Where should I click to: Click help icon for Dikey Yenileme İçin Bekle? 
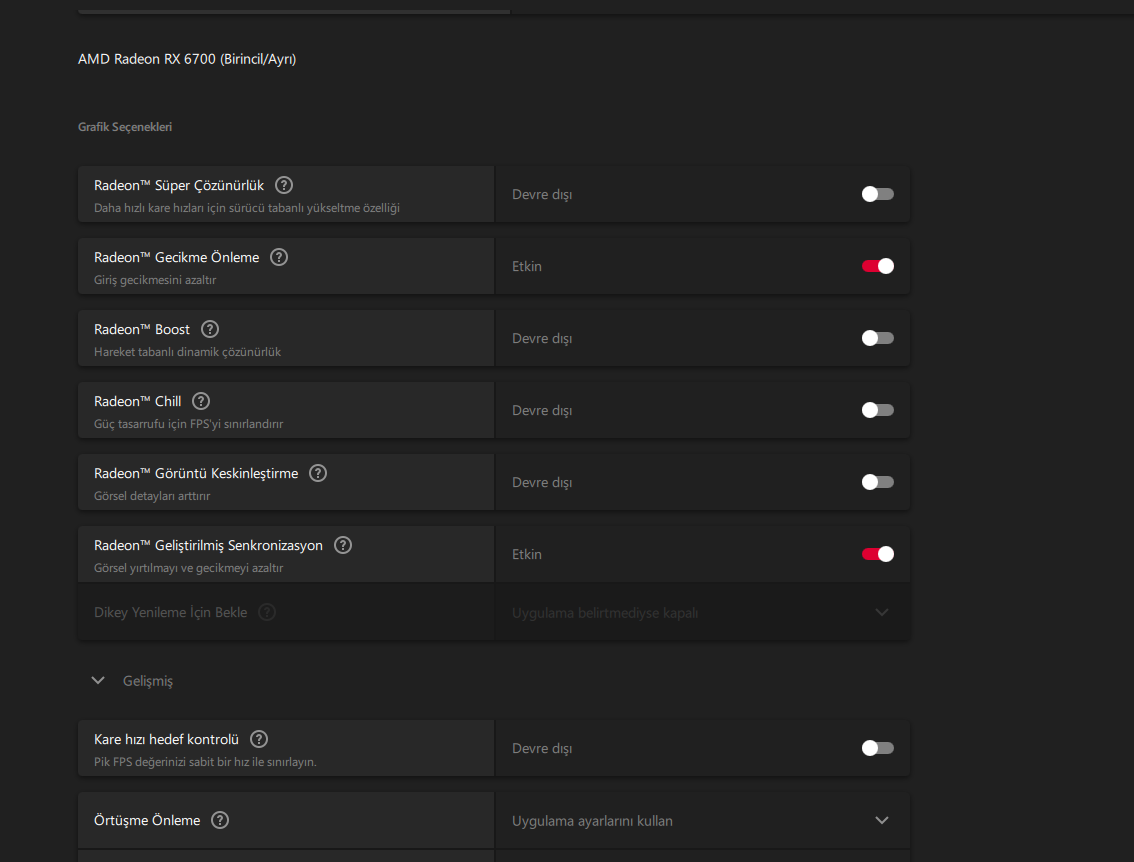coord(267,612)
